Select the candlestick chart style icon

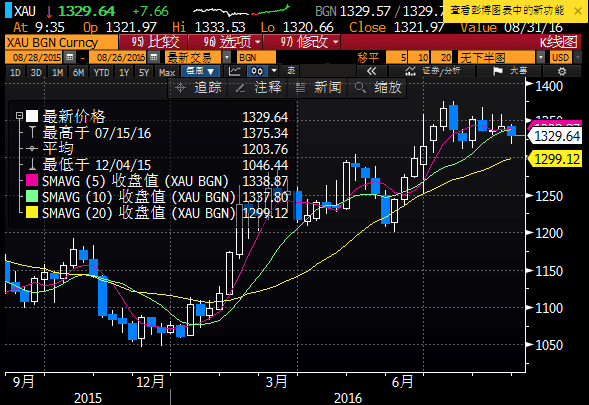(x=257, y=71)
